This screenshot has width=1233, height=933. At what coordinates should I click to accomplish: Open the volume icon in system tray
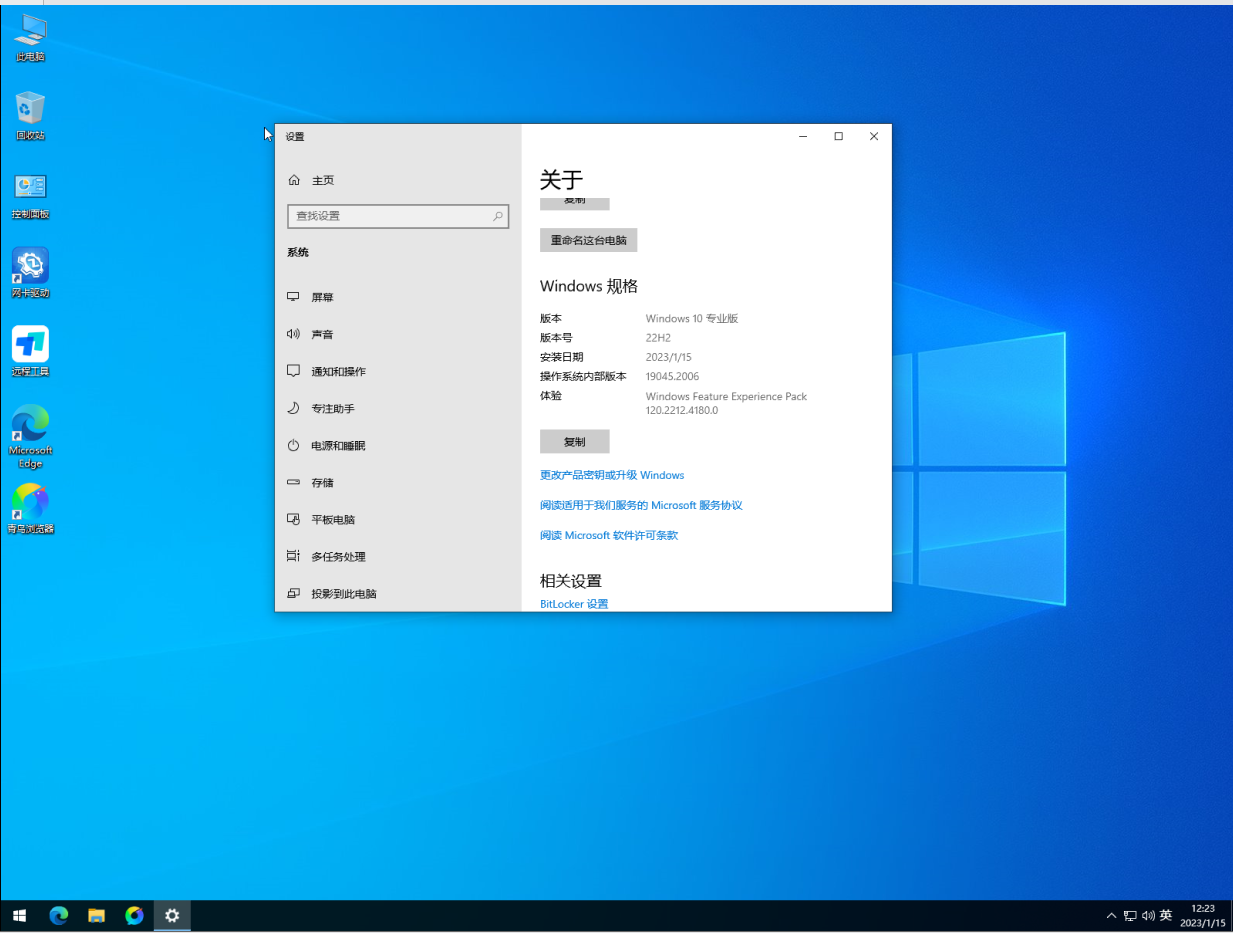click(x=1148, y=915)
